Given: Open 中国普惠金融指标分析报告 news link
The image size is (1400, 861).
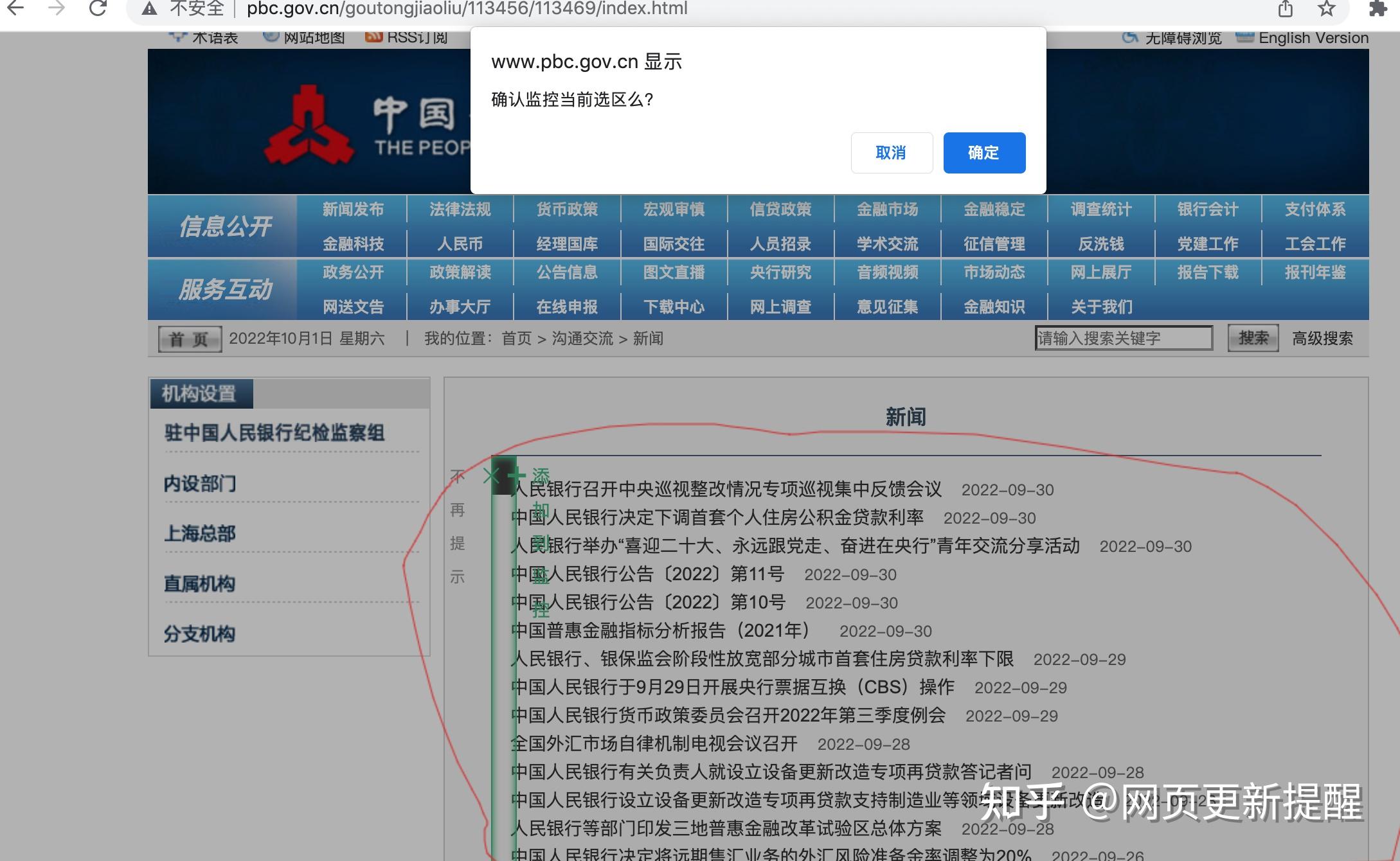Looking at the screenshot, I should 660,630.
